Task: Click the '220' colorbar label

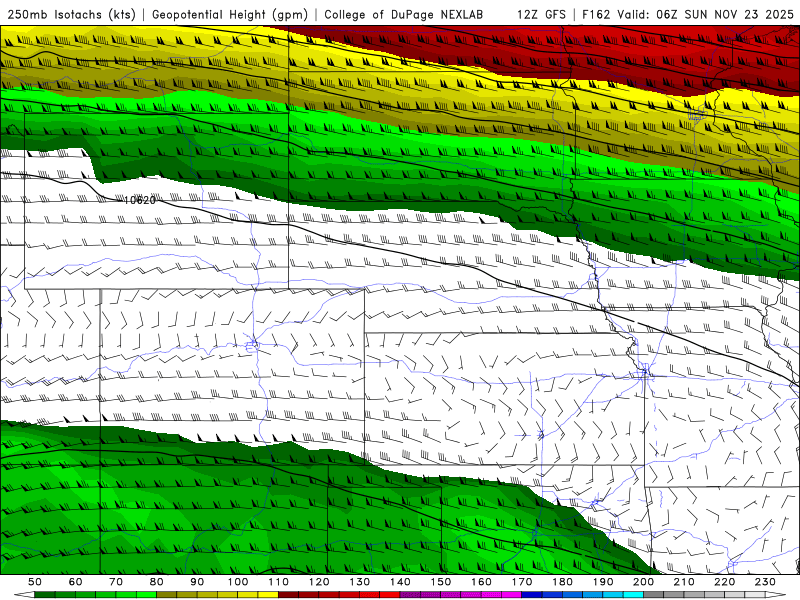Action: [x=724, y=582]
